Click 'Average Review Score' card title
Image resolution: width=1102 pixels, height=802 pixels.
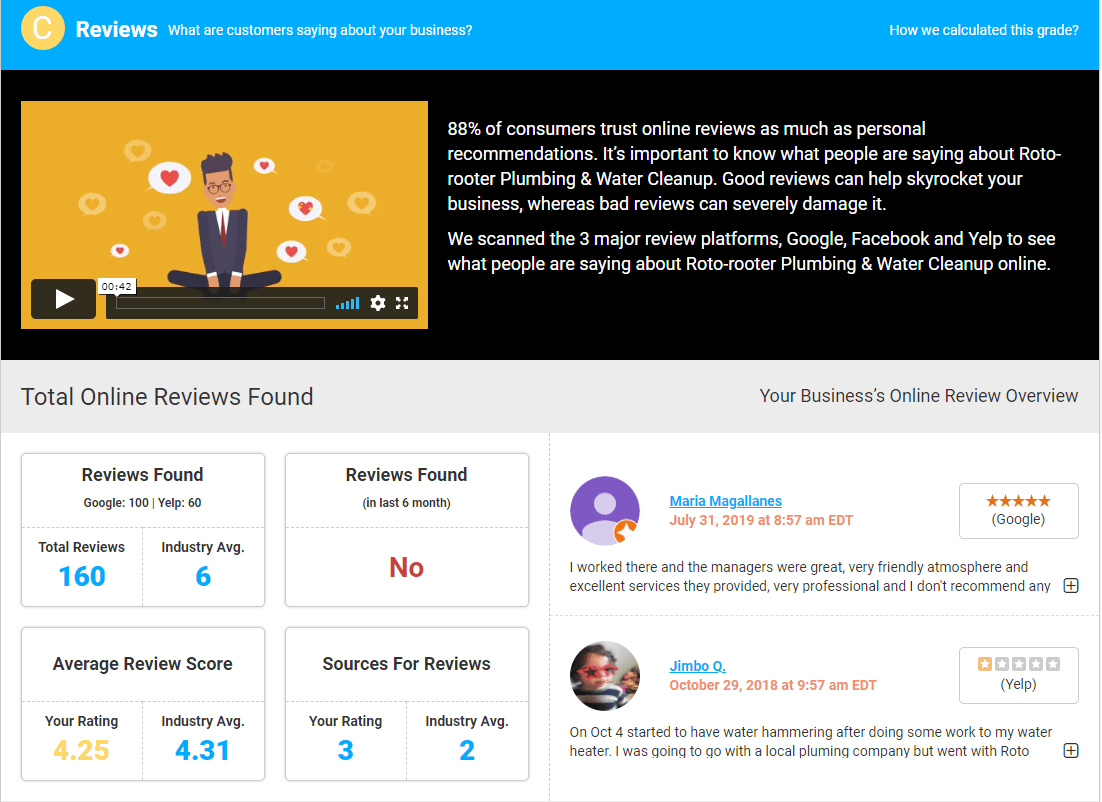(x=143, y=664)
